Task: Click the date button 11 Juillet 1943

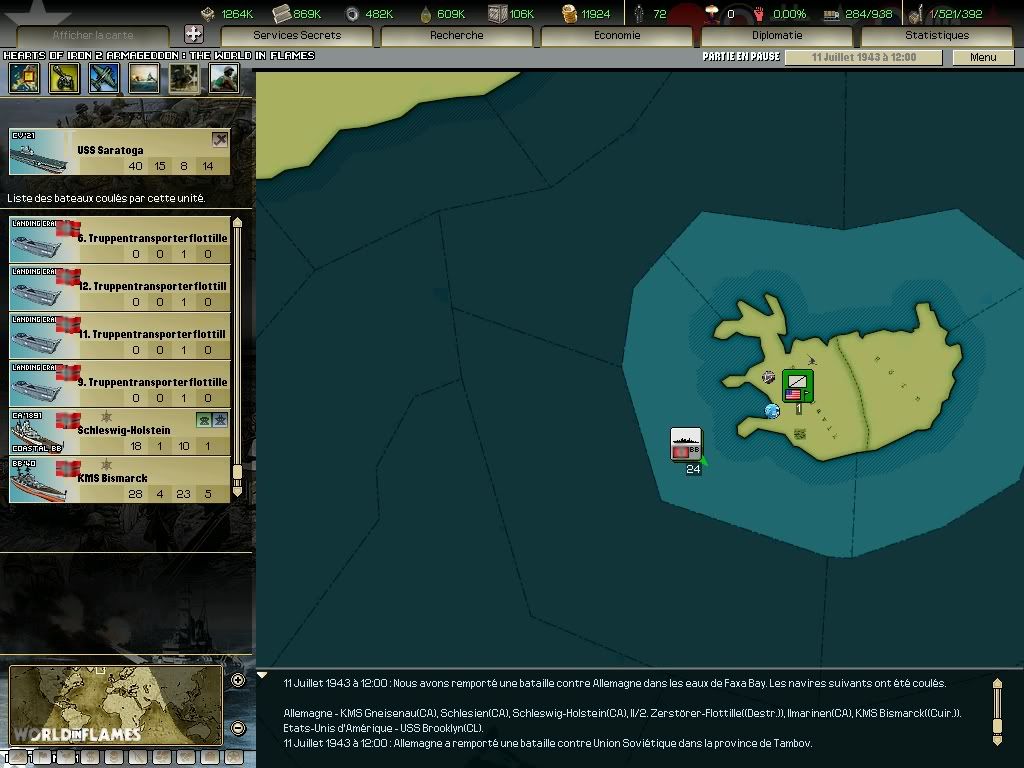Action: click(863, 57)
